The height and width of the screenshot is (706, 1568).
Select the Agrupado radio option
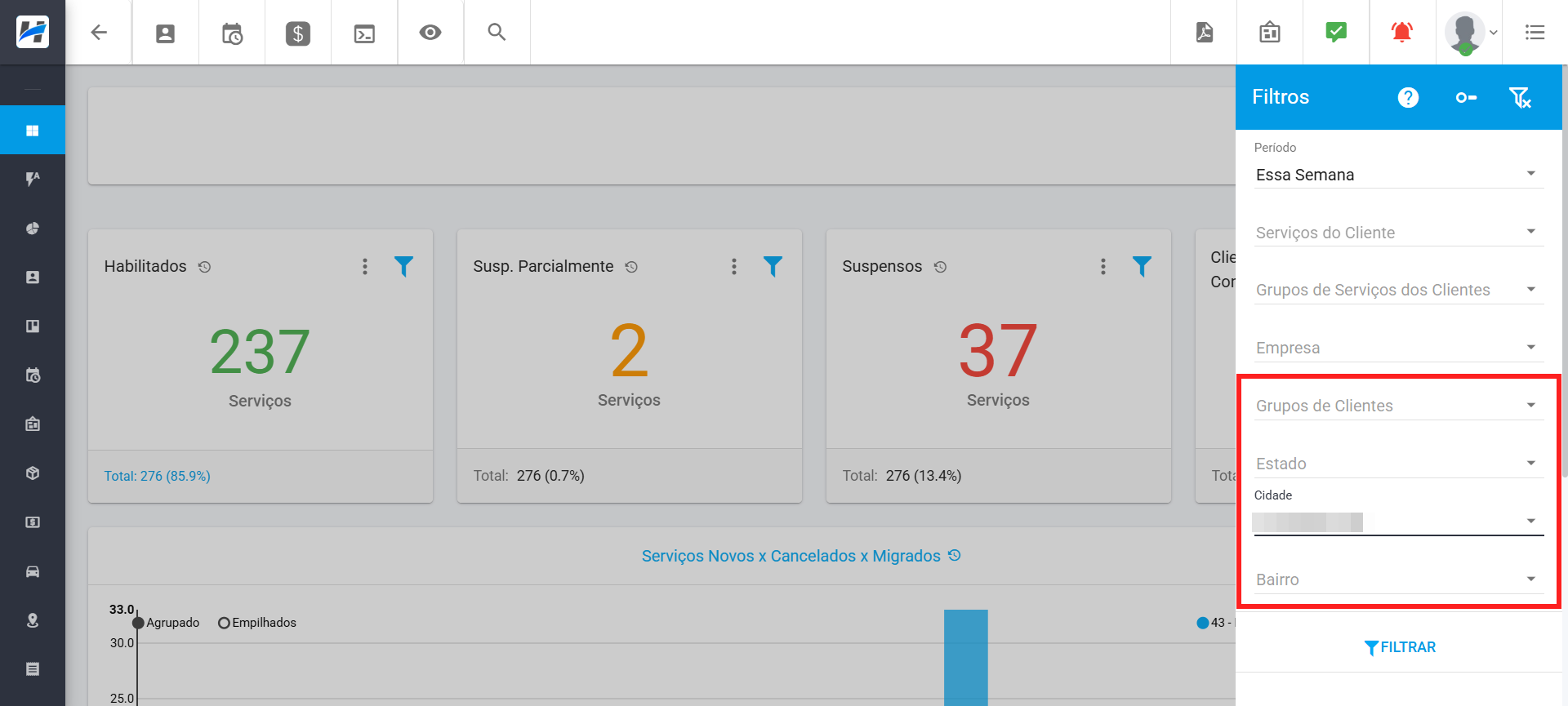click(x=138, y=623)
